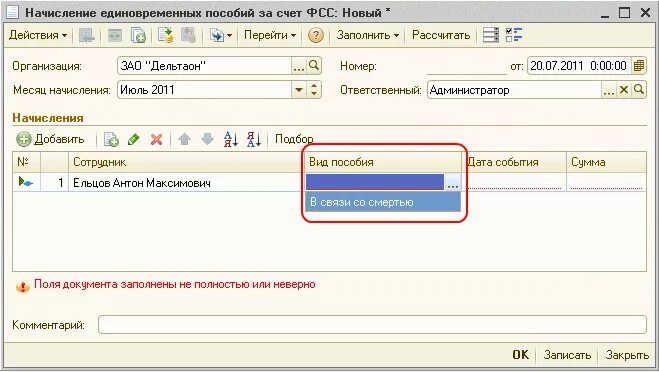This screenshot has height=372, width=659.
Task: Click the Подбор button
Action: [294, 139]
